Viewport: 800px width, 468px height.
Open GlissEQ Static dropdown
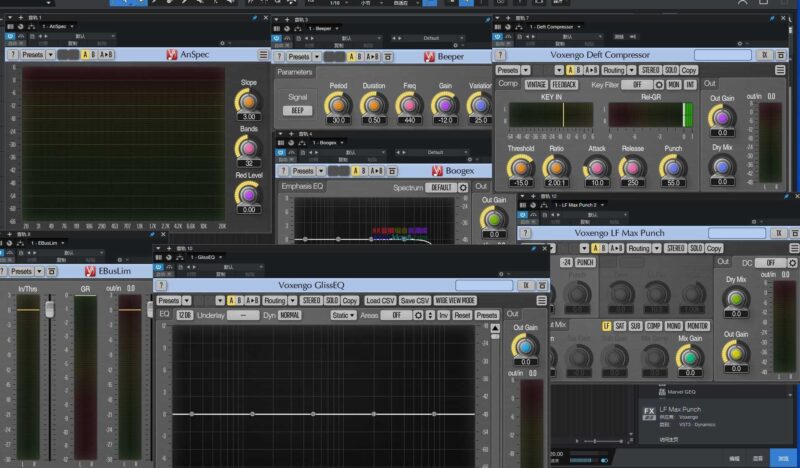click(x=343, y=315)
